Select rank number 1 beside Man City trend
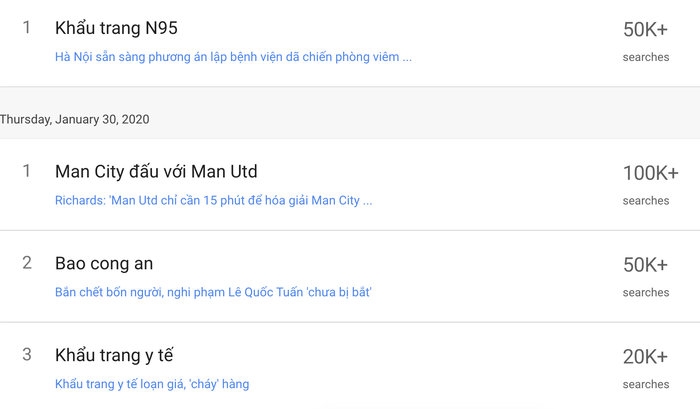The height and width of the screenshot is (409, 700). tap(27, 171)
